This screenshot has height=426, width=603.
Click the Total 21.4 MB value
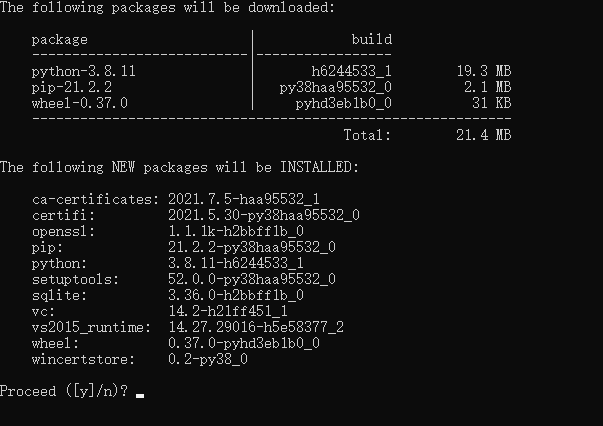[x=484, y=135]
